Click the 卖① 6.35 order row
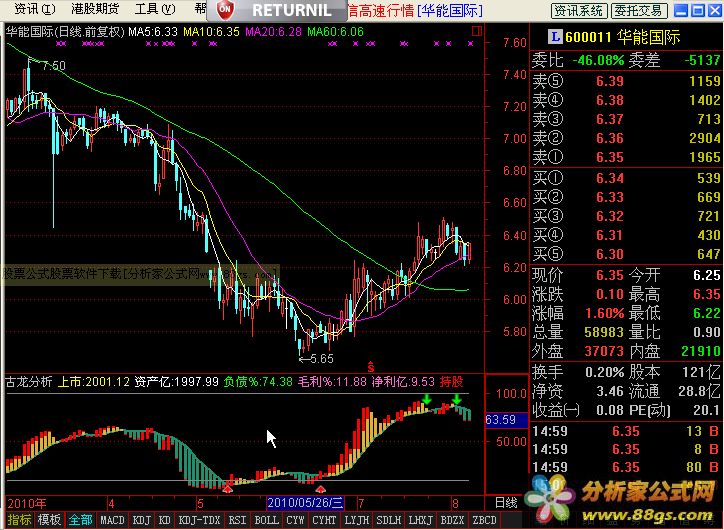The height and width of the screenshot is (530, 724). coord(627,157)
